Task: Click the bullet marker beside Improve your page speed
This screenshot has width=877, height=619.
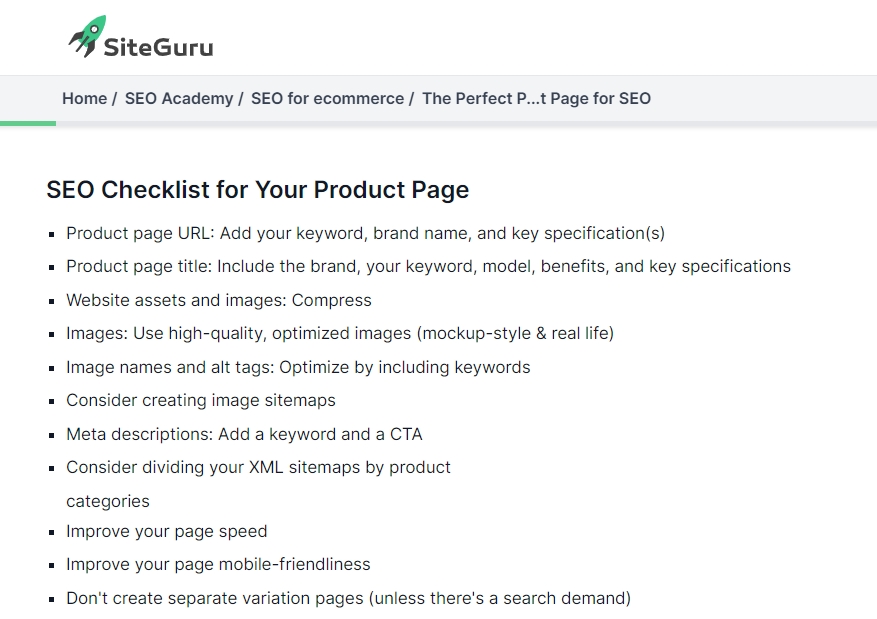Action: click(x=52, y=532)
